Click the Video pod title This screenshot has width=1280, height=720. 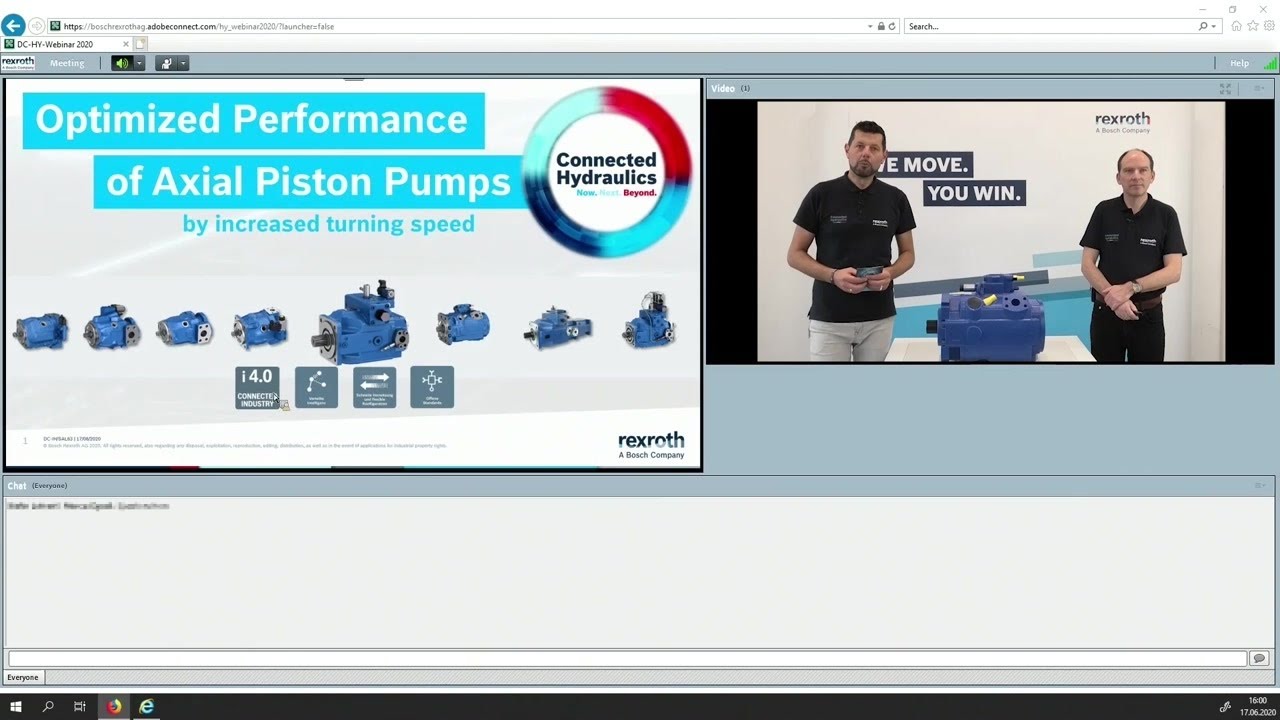pos(723,88)
